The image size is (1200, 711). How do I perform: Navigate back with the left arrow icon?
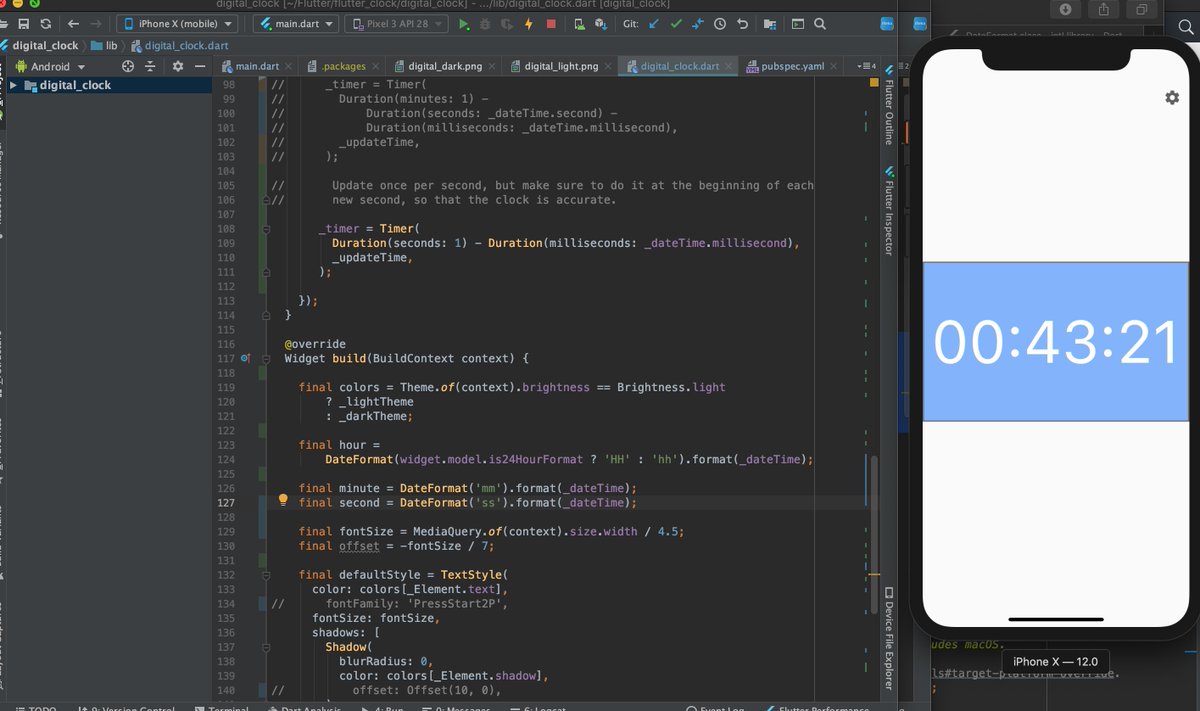point(73,23)
